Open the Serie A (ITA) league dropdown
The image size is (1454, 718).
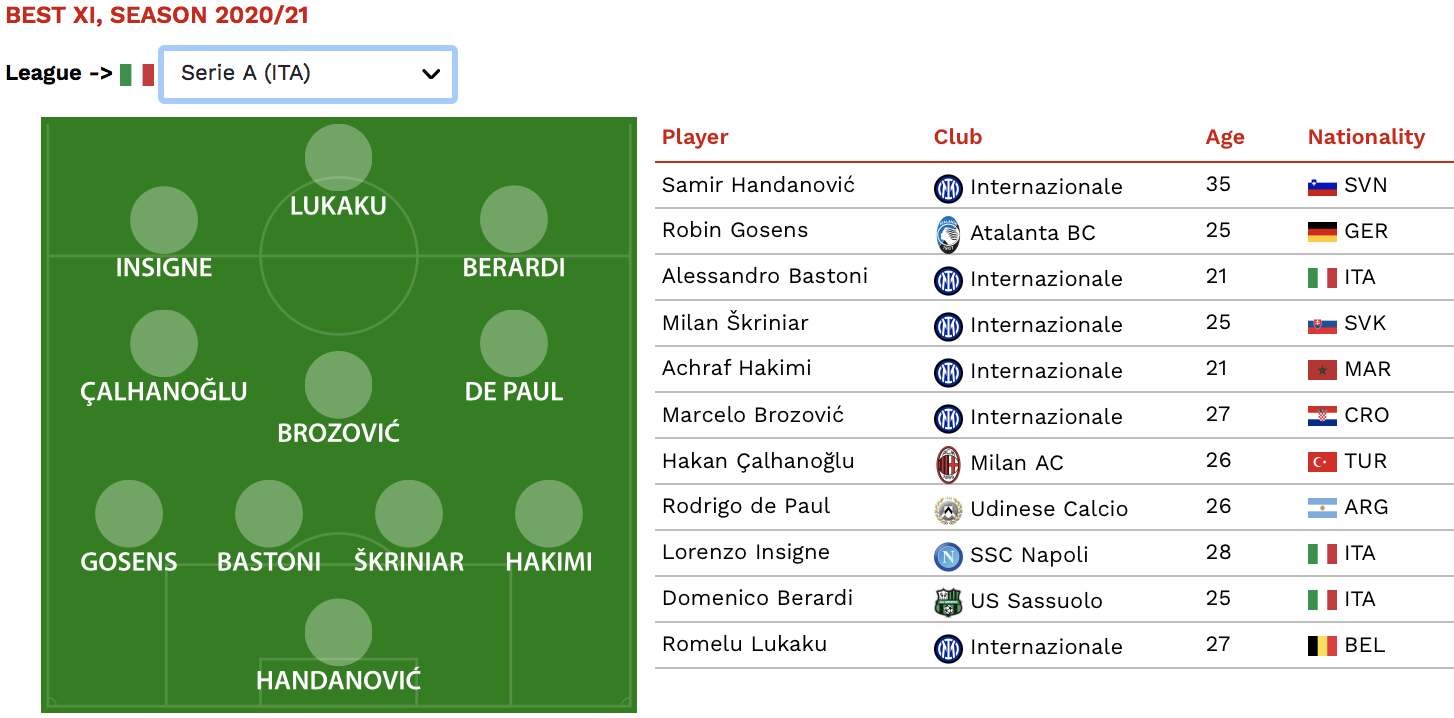(x=308, y=74)
